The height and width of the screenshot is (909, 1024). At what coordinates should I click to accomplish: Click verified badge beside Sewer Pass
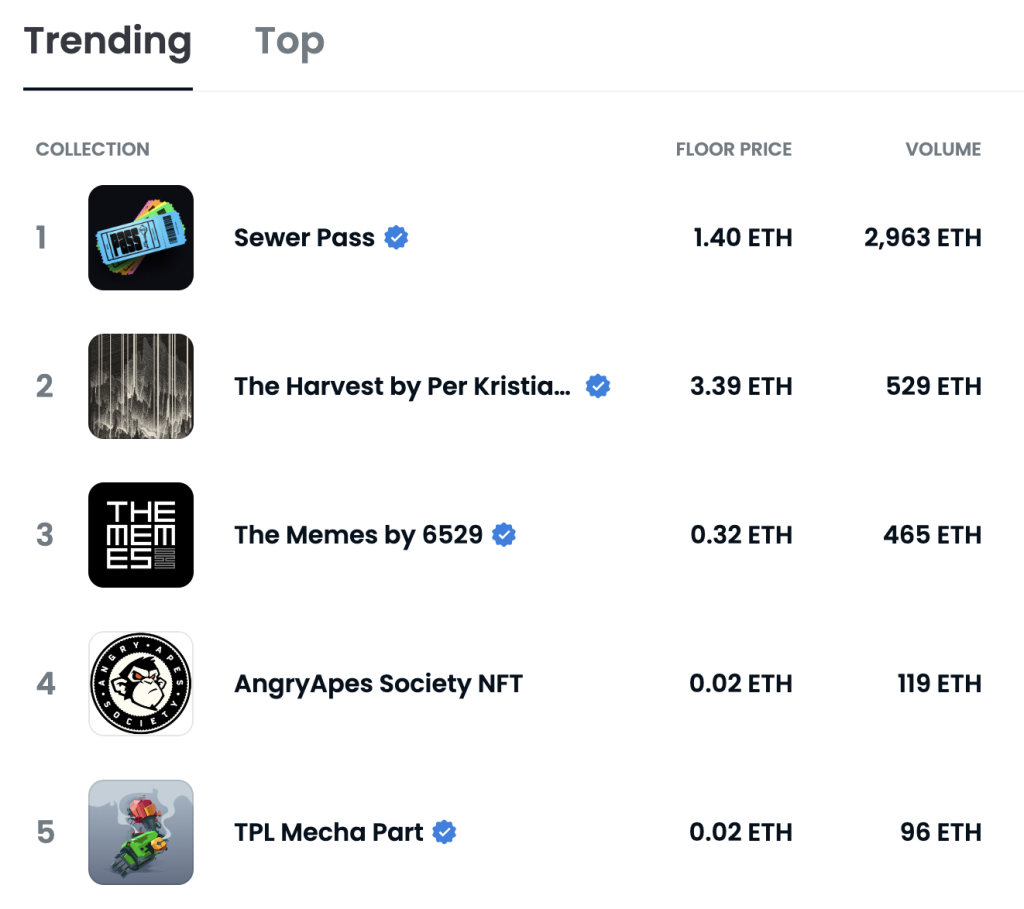[397, 238]
